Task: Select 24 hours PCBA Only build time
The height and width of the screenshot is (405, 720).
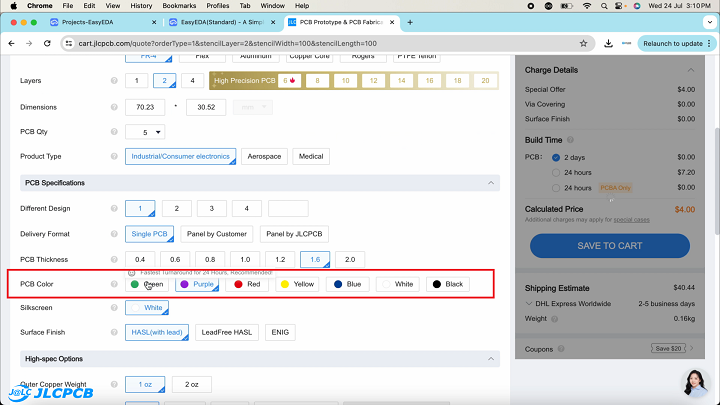Action: click(x=556, y=188)
